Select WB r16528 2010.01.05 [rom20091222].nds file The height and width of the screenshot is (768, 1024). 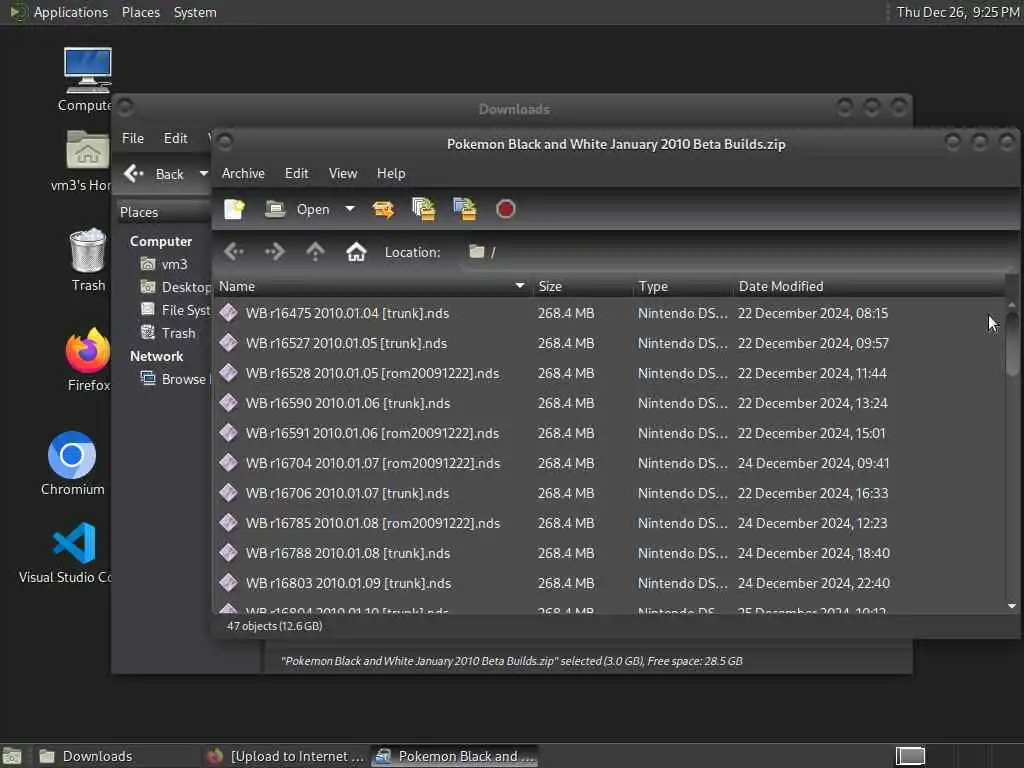point(372,373)
